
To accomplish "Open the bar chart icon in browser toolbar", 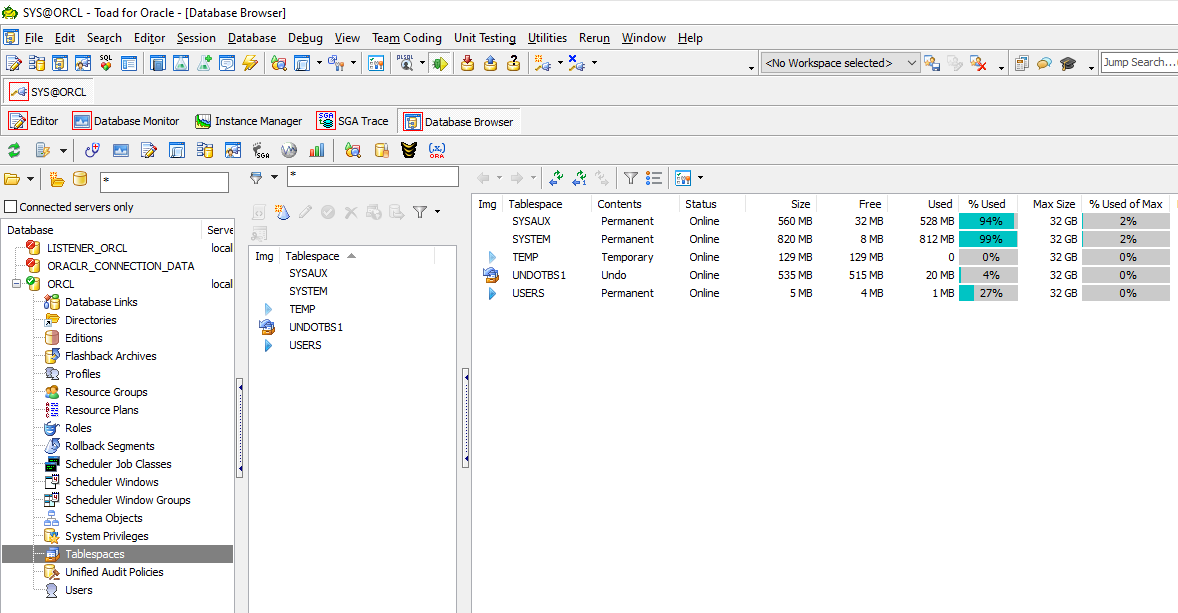I will tap(317, 150).
